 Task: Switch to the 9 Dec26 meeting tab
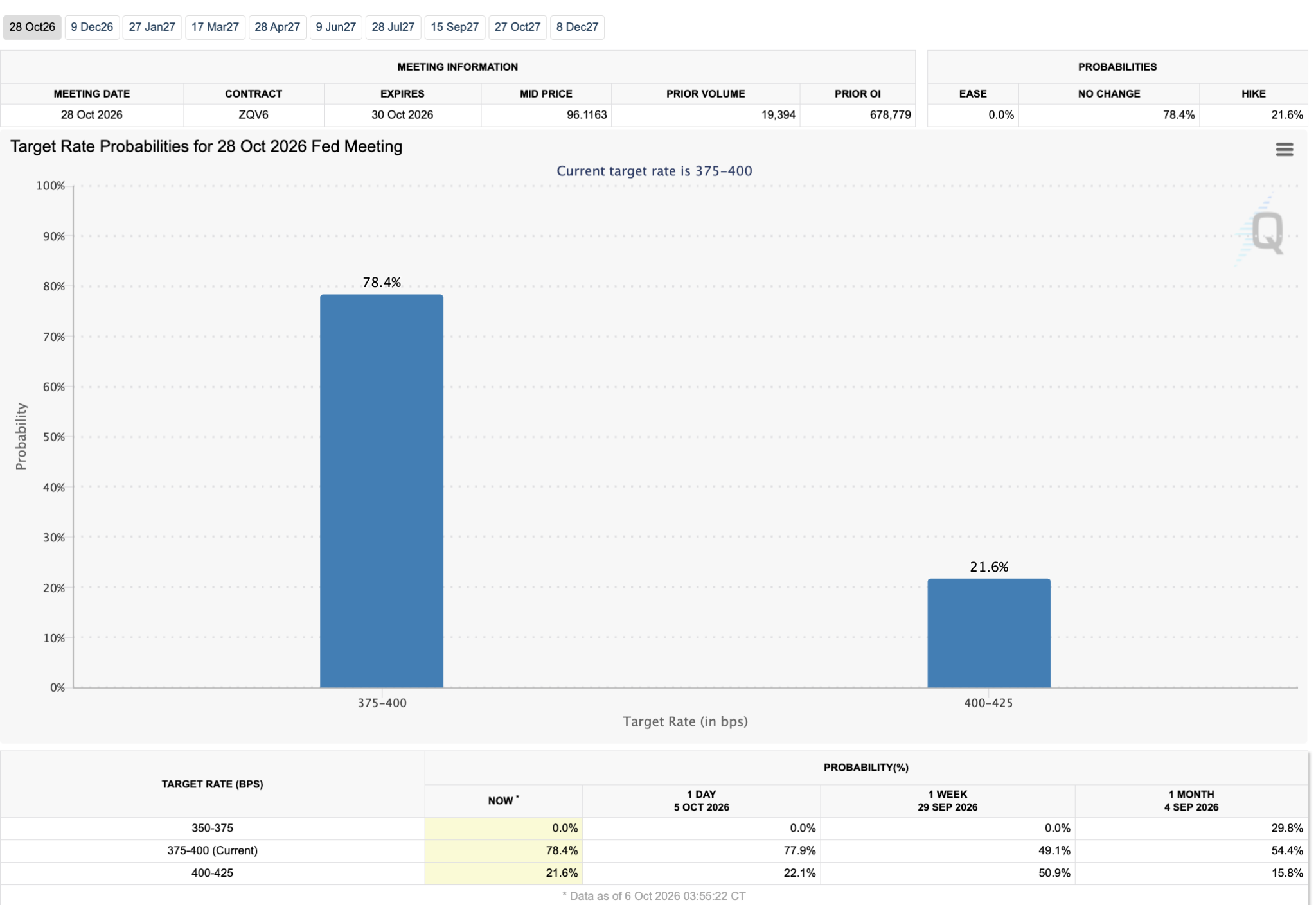(x=92, y=27)
